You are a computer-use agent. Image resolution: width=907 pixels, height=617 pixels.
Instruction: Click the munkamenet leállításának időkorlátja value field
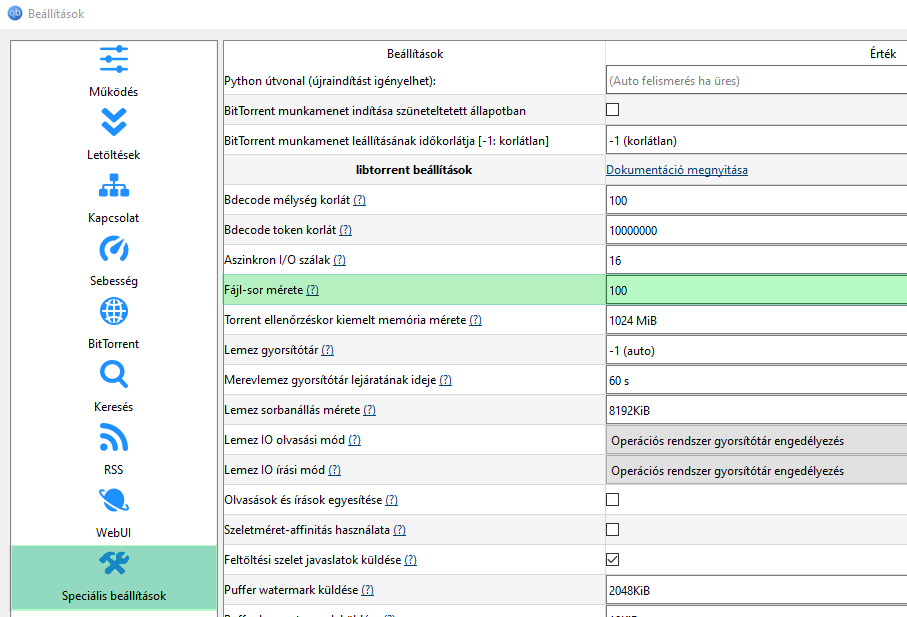point(756,141)
